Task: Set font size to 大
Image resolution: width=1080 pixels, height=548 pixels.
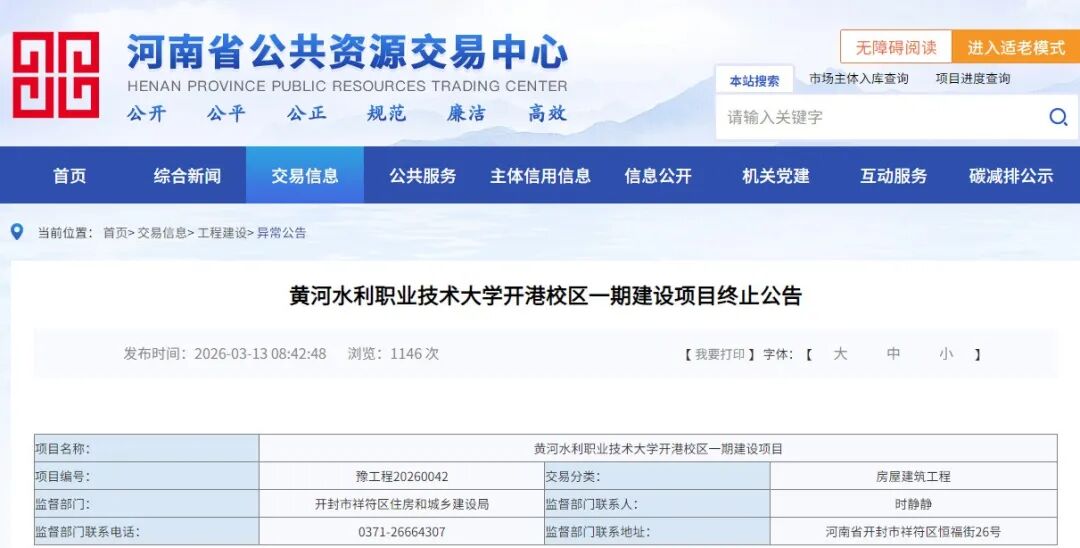Action: (840, 354)
